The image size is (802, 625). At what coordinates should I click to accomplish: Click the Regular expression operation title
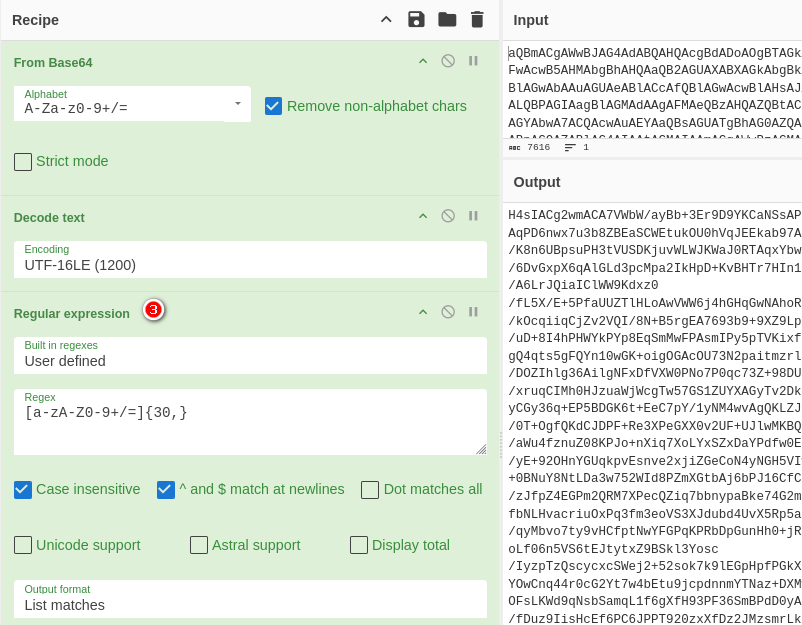[x=72, y=314]
